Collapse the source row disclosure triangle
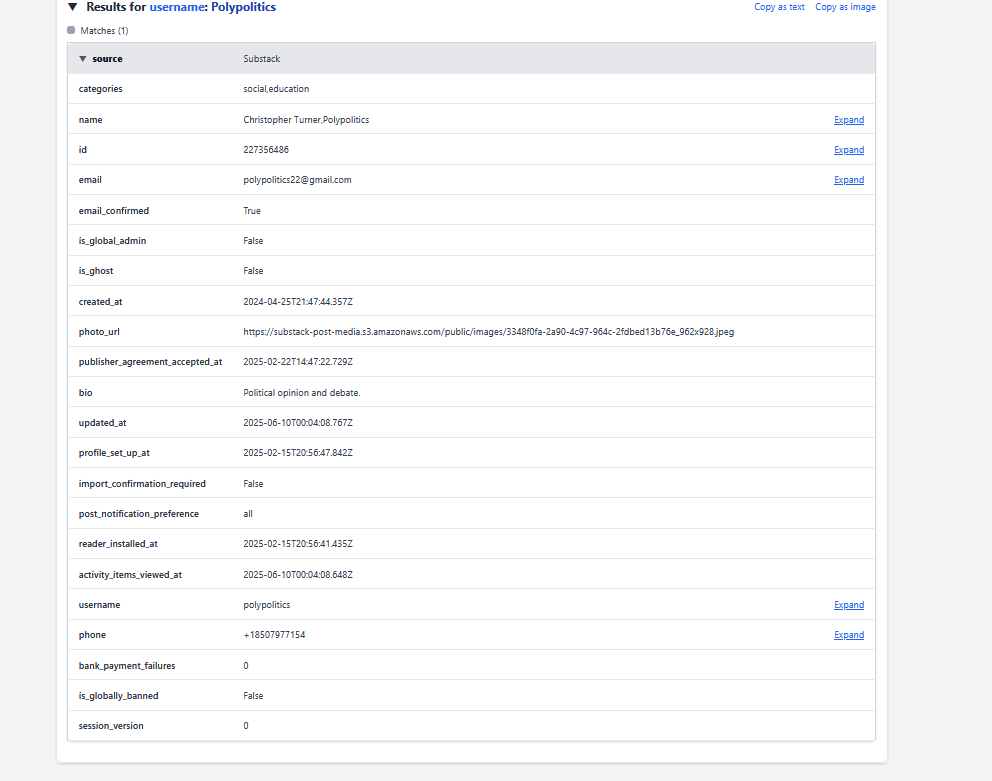The width and height of the screenshot is (992, 781). [x=83, y=59]
